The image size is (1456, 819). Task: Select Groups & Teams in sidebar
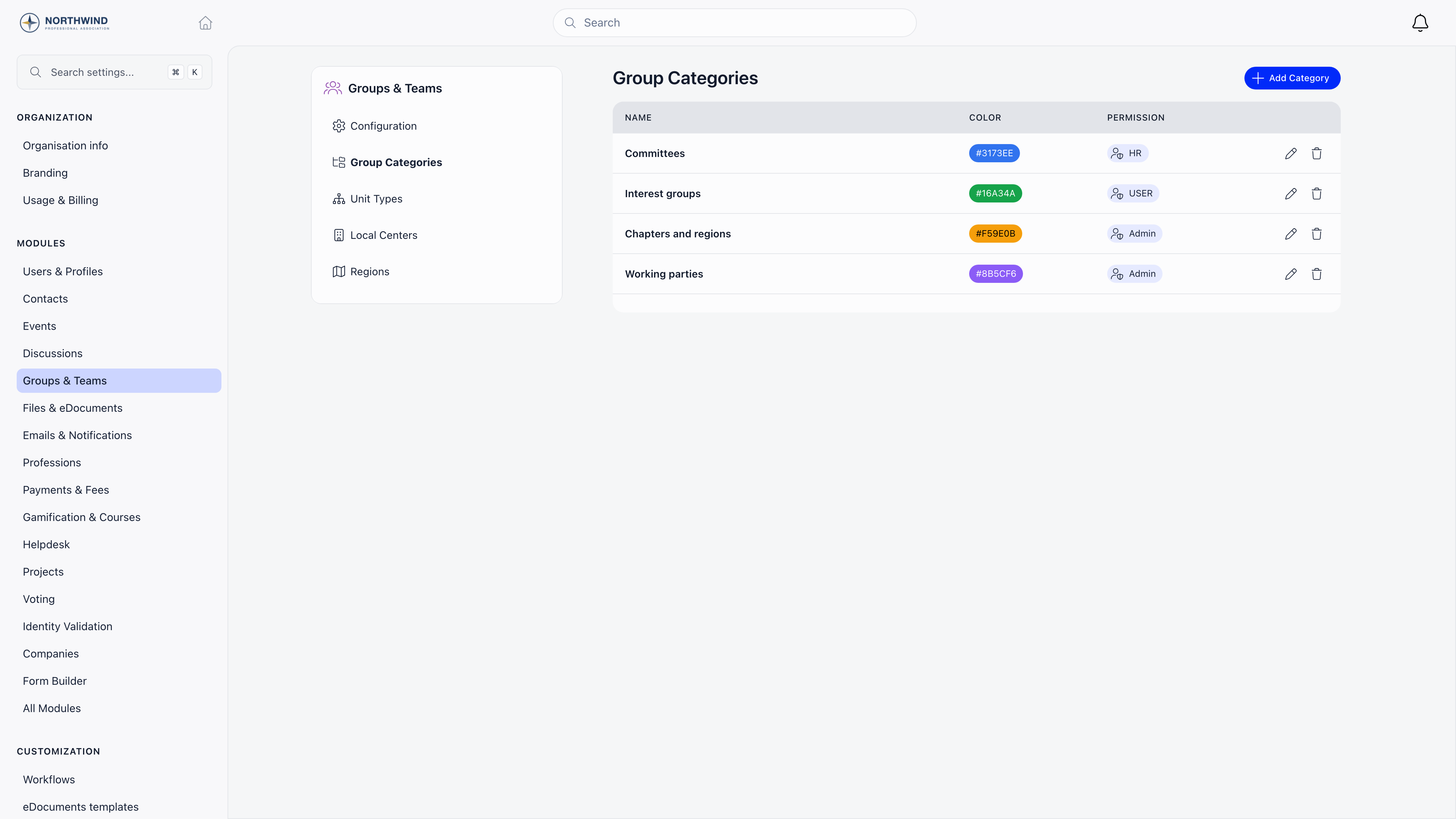point(119,380)
